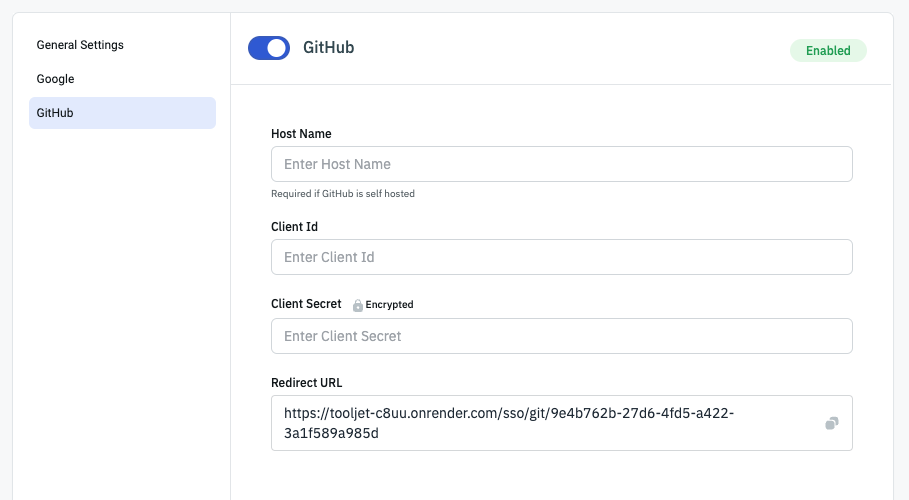Copy the Redirect URL using the copy icon
Image resolution: width=909 pixels, height=500 pixels.
(x=831, y=424)
